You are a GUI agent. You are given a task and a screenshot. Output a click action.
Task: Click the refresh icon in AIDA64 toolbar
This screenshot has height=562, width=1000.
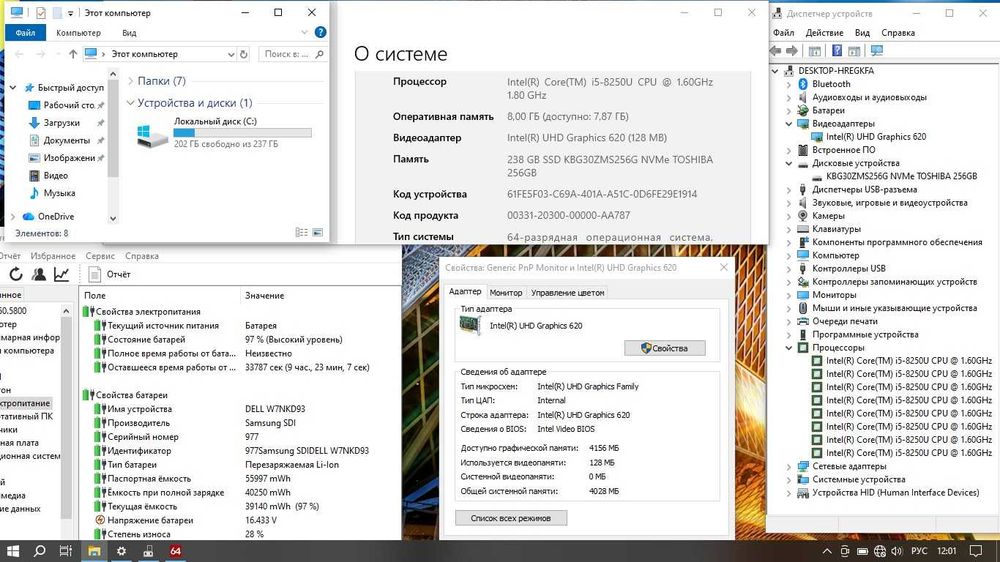click(15, 274)
